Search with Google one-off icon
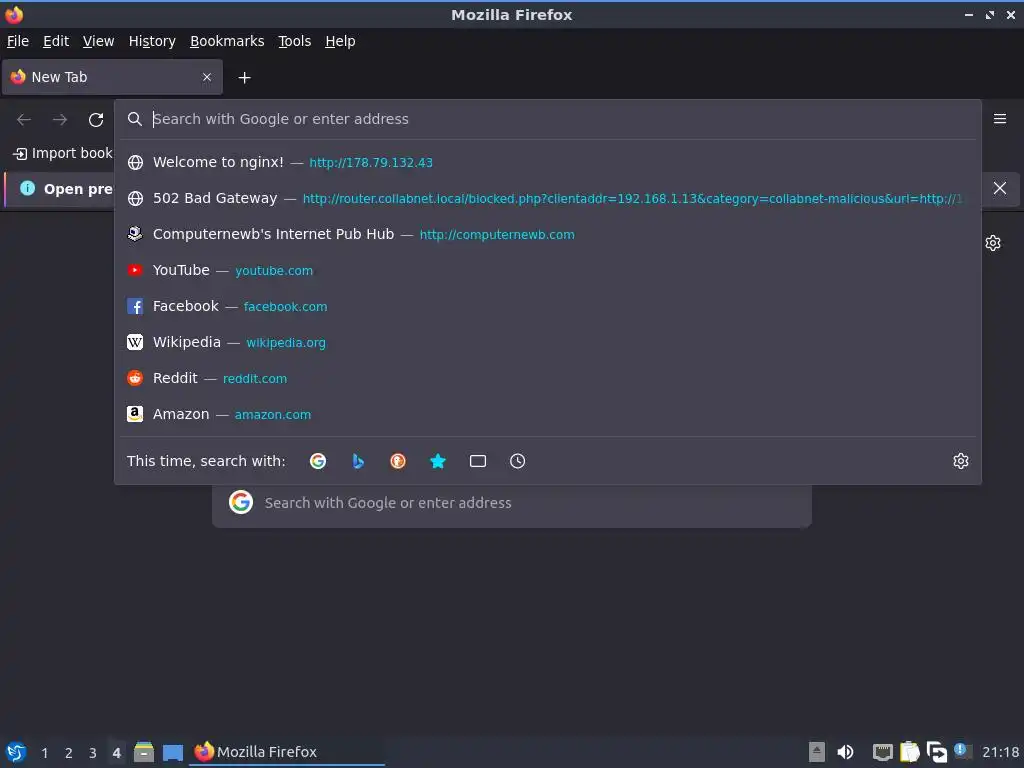The image size is (1024, 768). coord(318,461)
